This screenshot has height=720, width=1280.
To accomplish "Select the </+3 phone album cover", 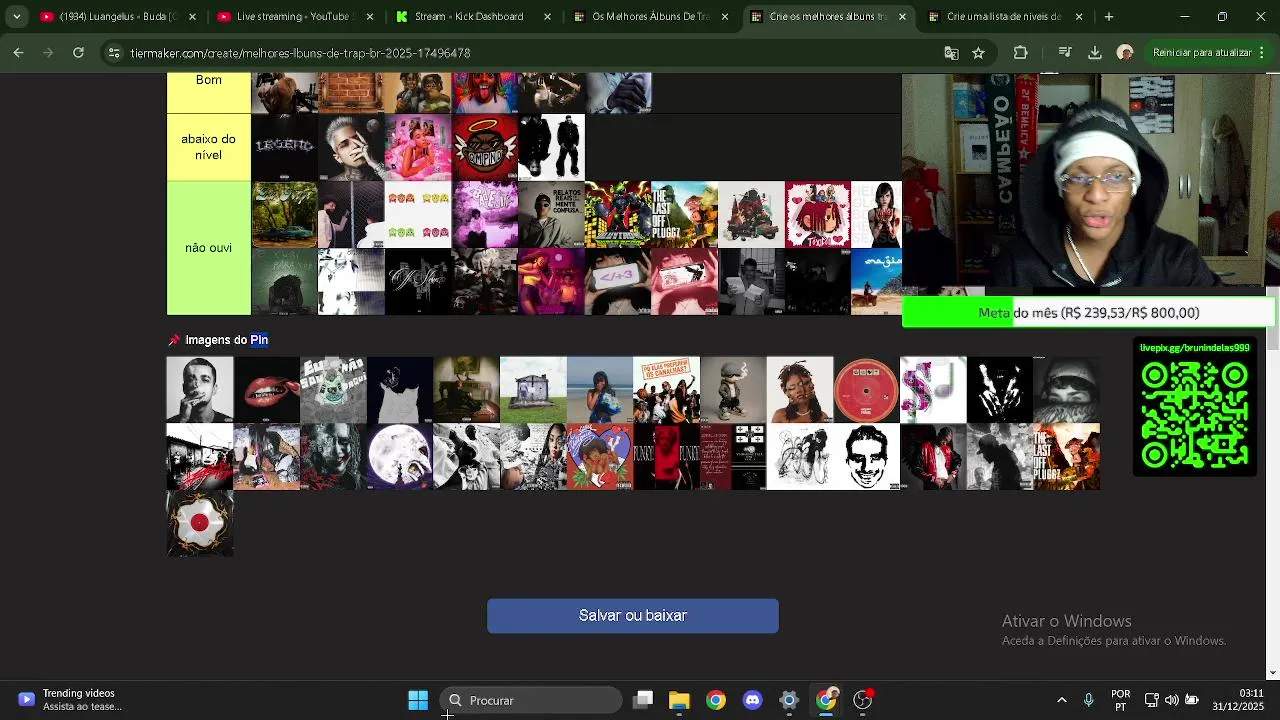I will coord(618,281).
